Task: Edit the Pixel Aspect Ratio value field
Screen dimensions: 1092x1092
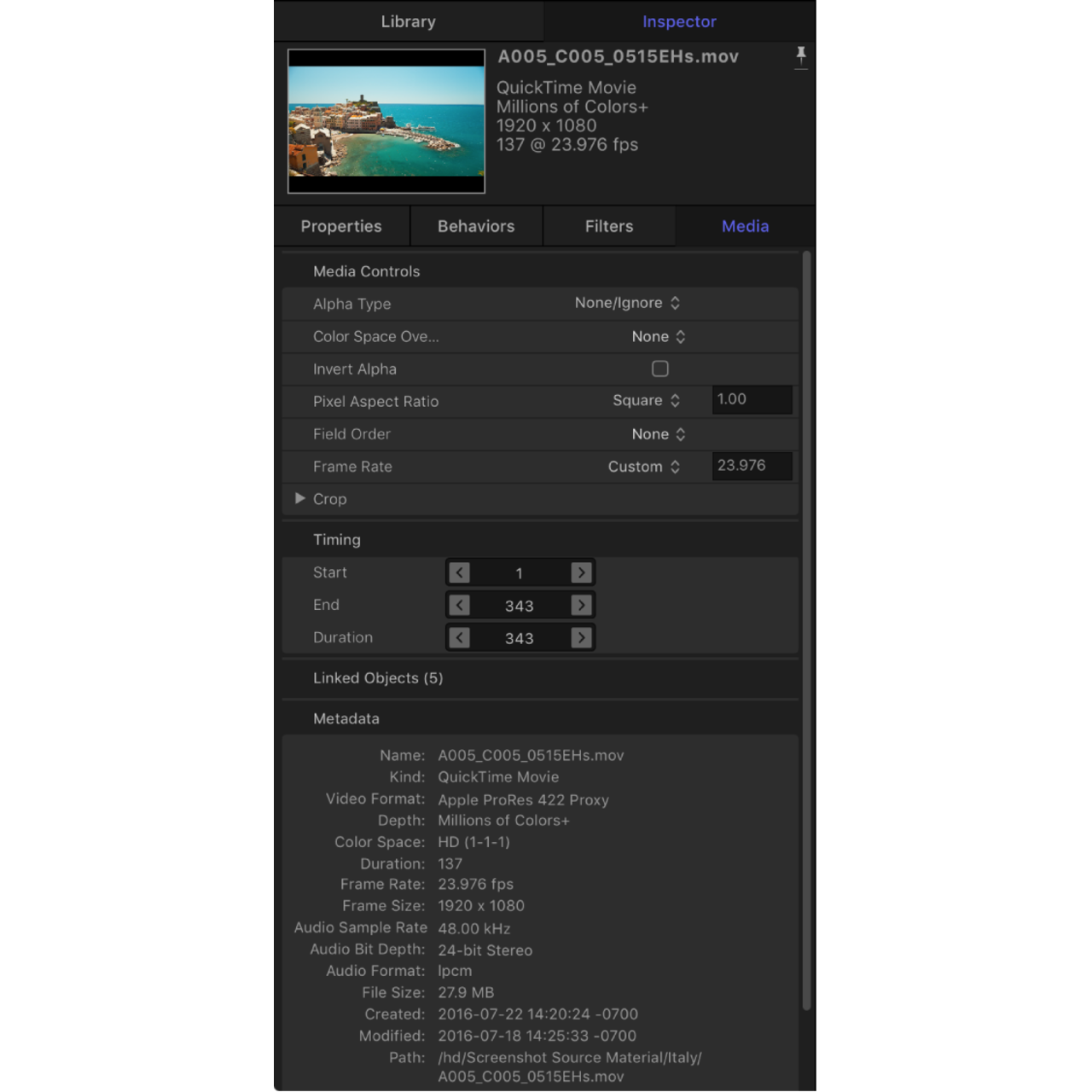Action: (751, 399)
